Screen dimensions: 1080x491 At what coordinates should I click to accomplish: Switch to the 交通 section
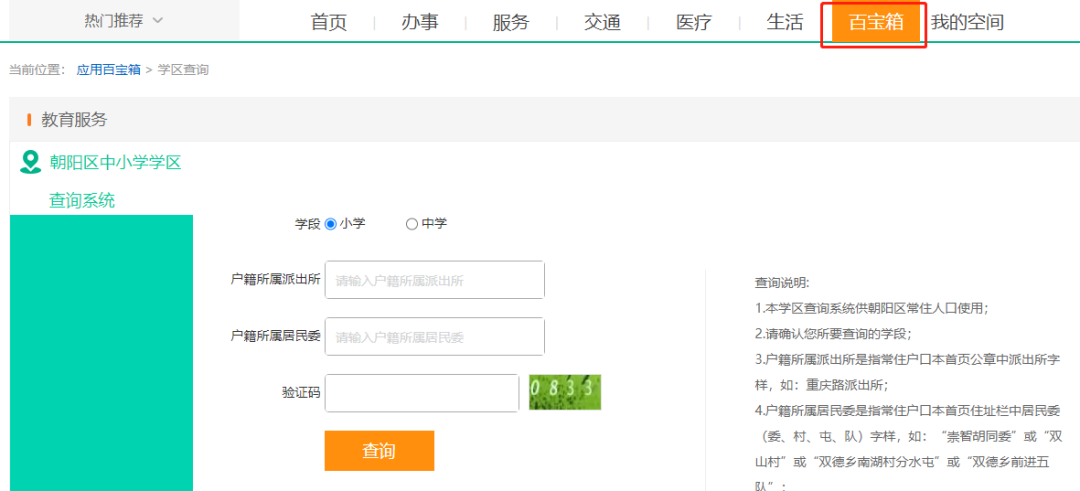(x=602, y=22)
